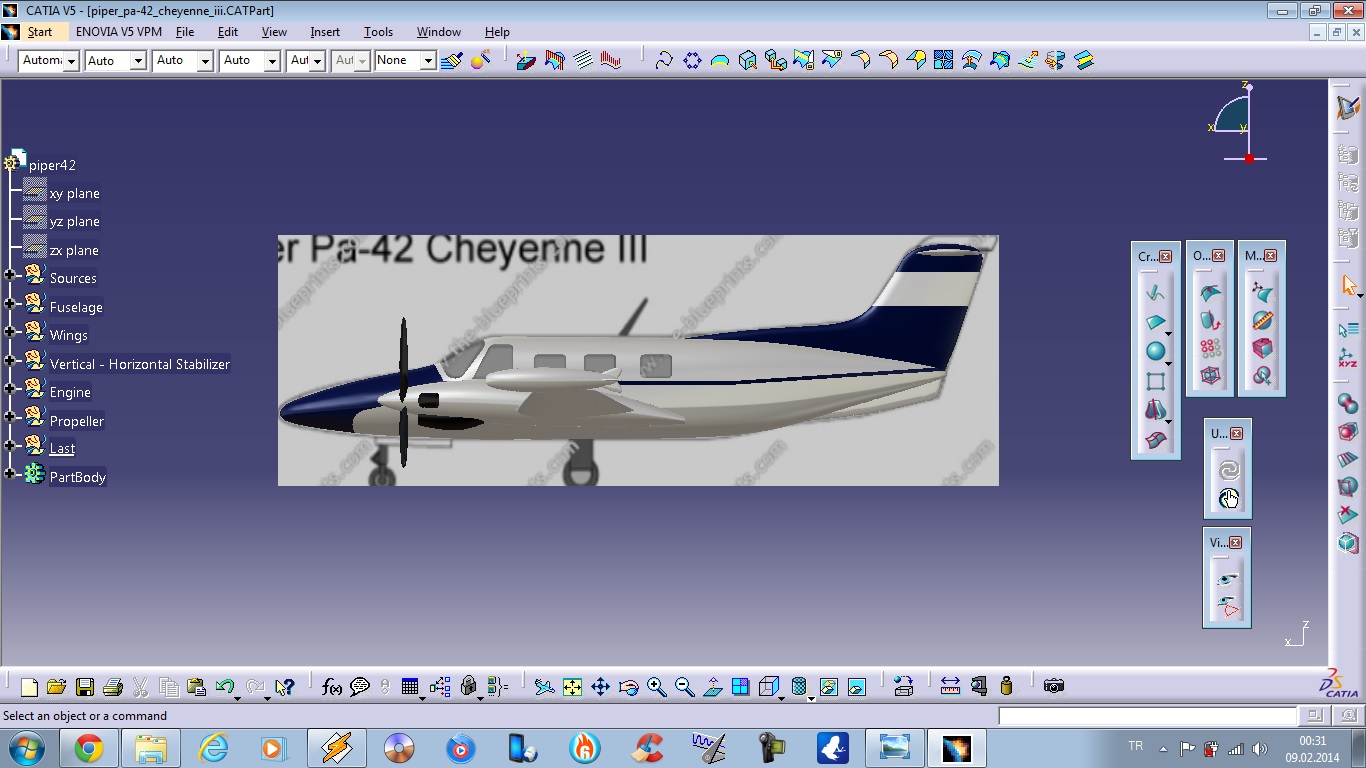Click the New document icon

[29, 687]
